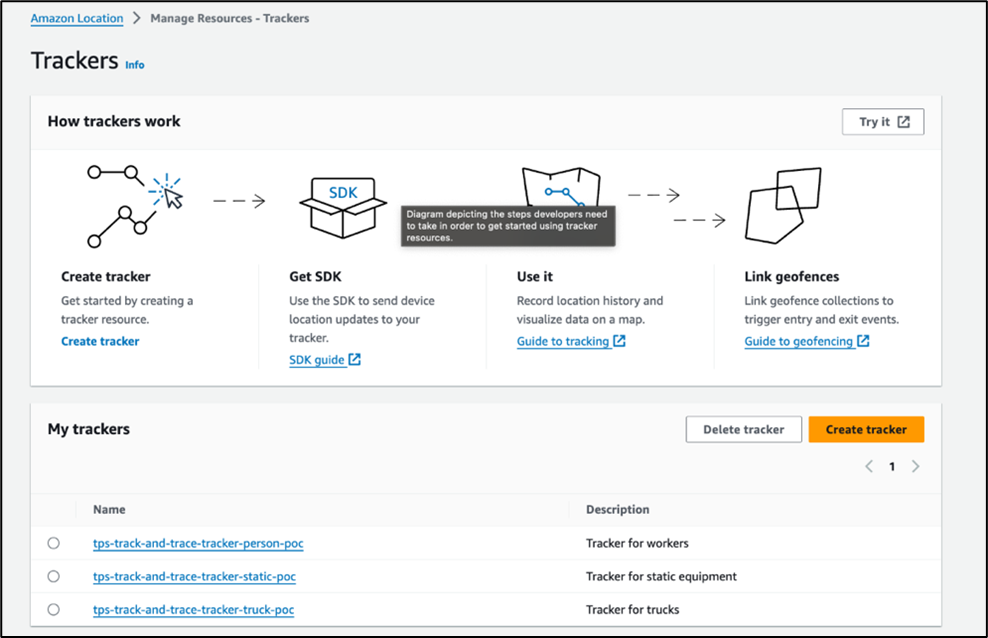Image resolution: width=988 pixels, height=638 pixels.
Task: Click the Delete tracker button
Action: pos(744,430)
